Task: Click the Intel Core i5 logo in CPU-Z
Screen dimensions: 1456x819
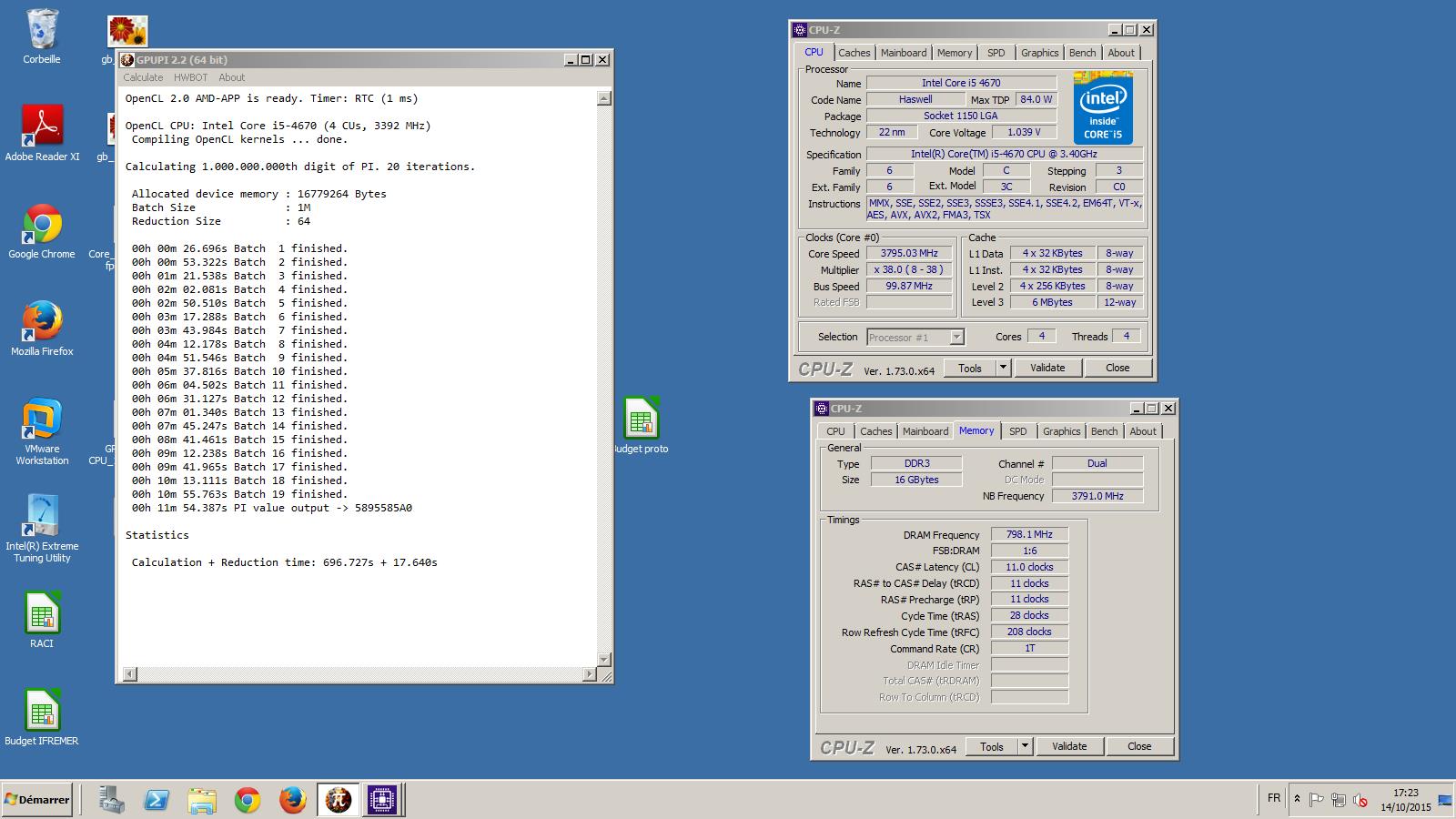Action: click(x=1103, y=109)
